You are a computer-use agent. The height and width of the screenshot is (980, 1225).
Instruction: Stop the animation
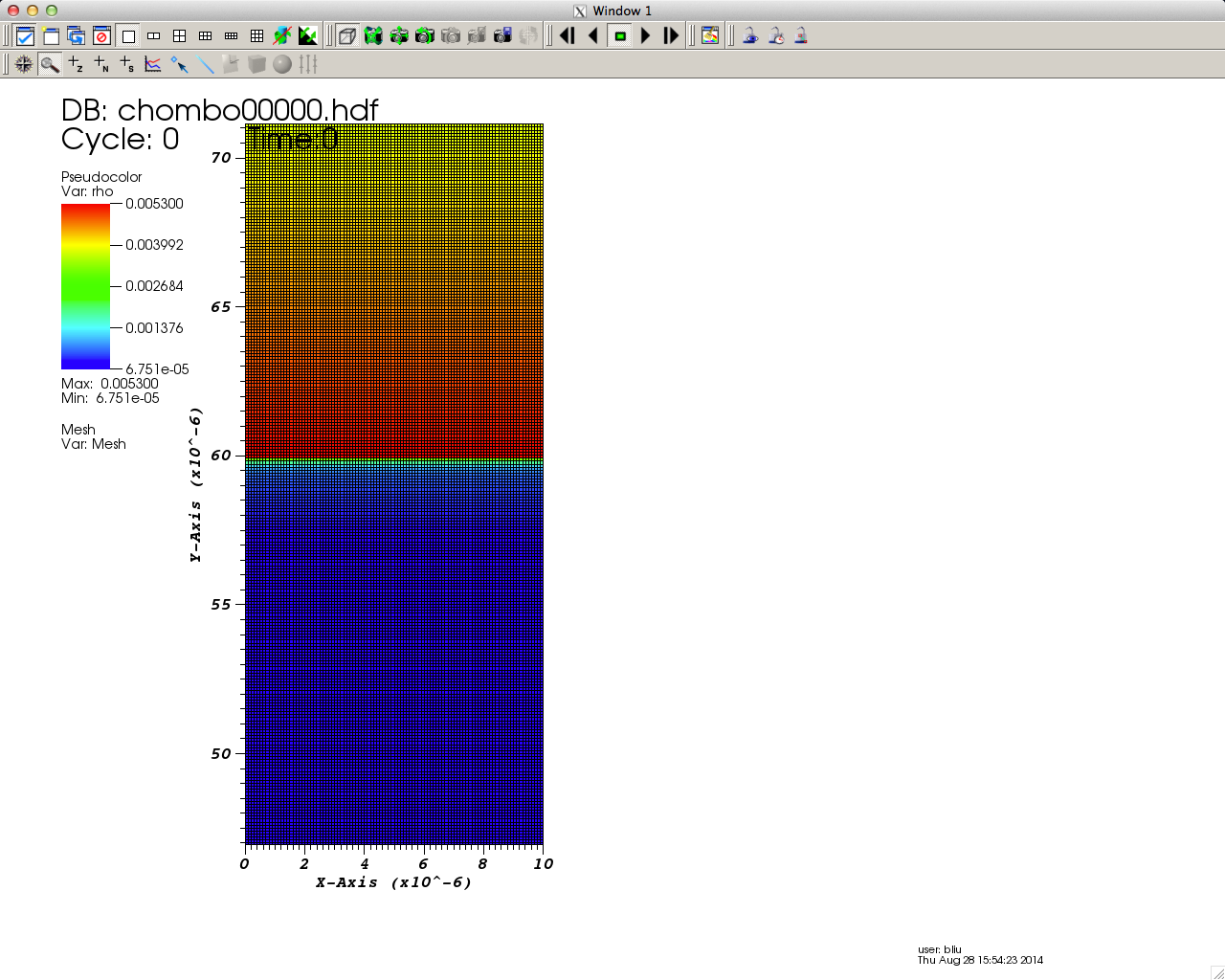tap(620, 36)
